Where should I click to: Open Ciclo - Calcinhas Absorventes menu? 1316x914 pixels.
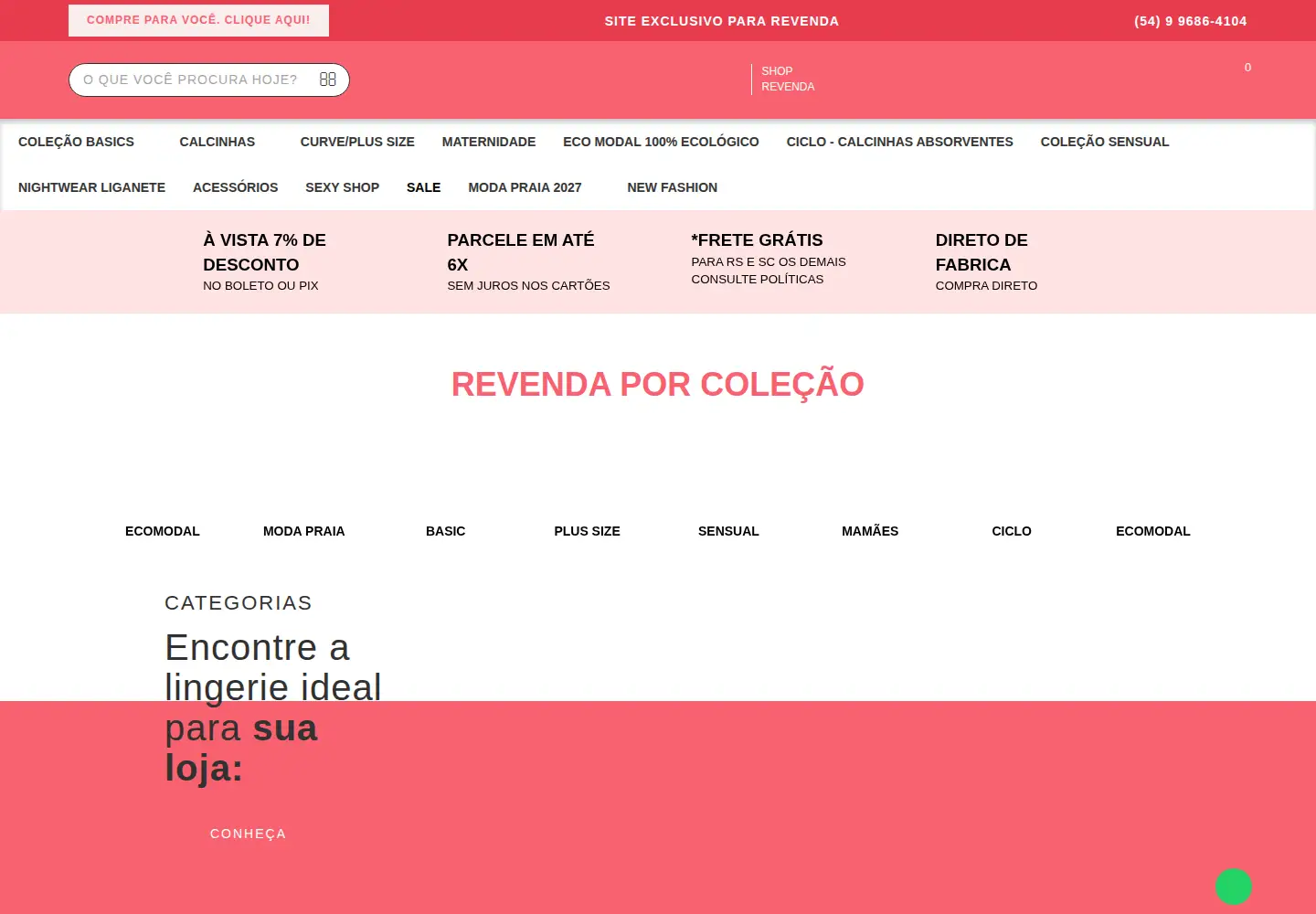coord(899,142)
